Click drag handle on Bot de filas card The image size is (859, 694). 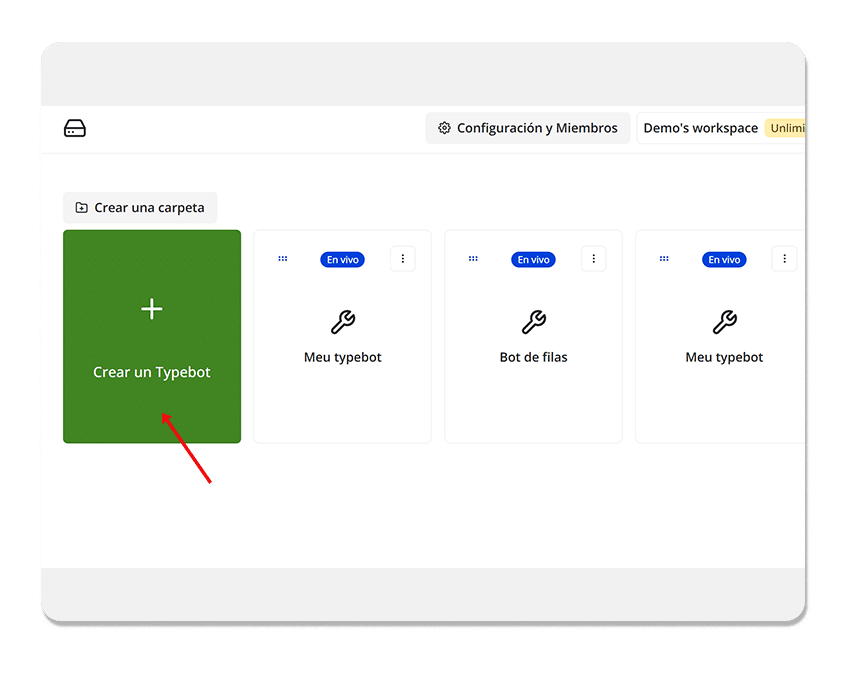pyautogui.click(x=474, y=259)
